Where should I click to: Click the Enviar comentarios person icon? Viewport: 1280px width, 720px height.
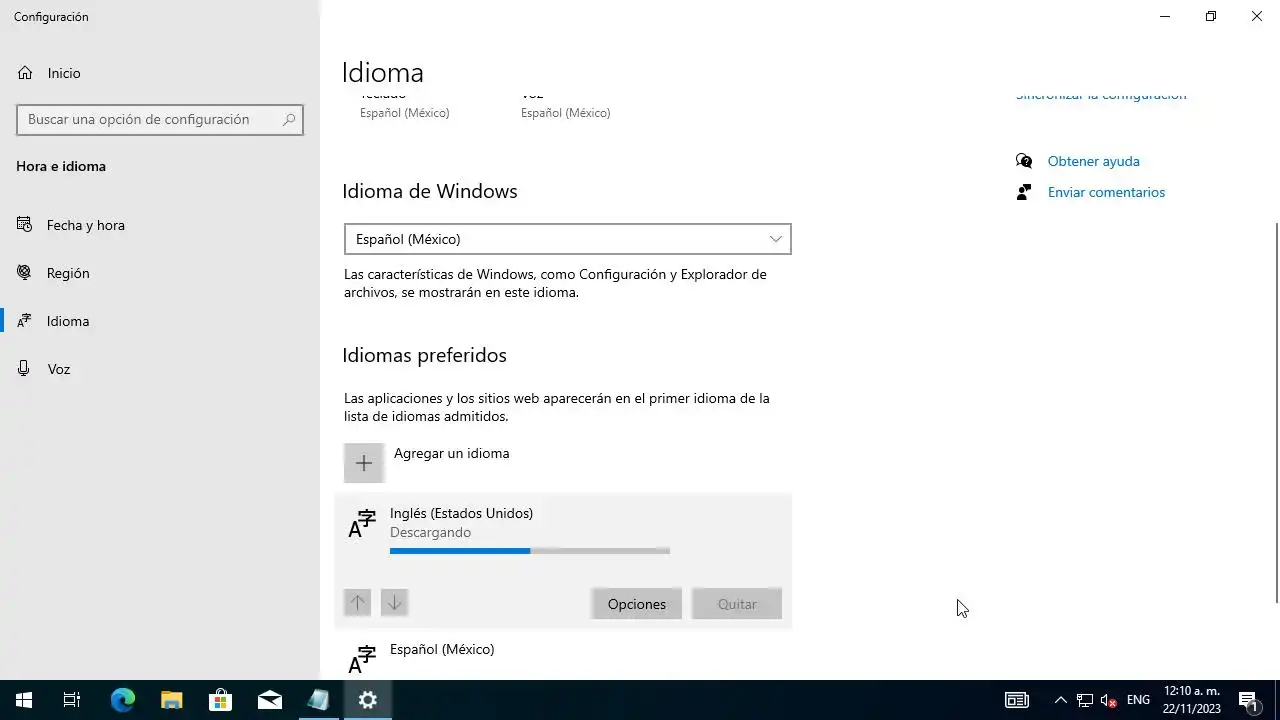(1024, 192)
